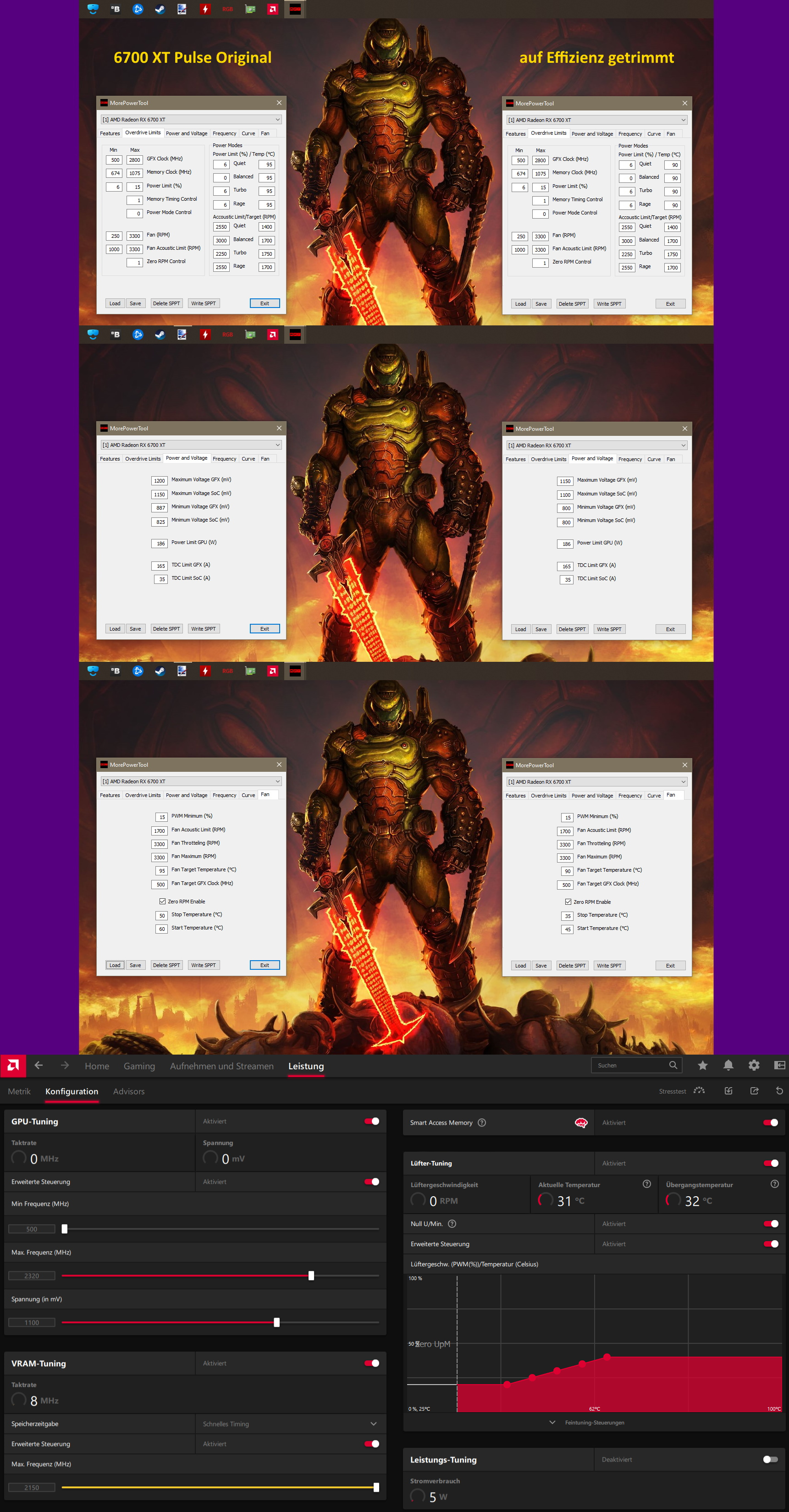Click the Max. Frequenz slider handle under GPU-Tuning
The width and height of the screenshot is (789, 1512).
point(311,1276)
